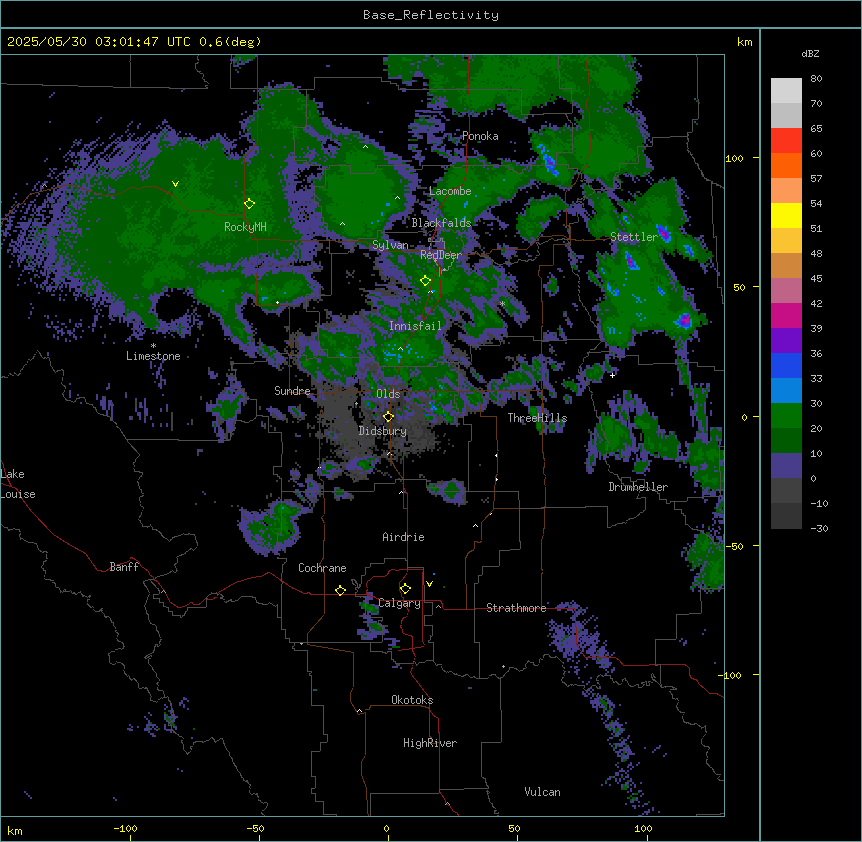Click the top white-gray swatch of the legend

pos(786,91)
